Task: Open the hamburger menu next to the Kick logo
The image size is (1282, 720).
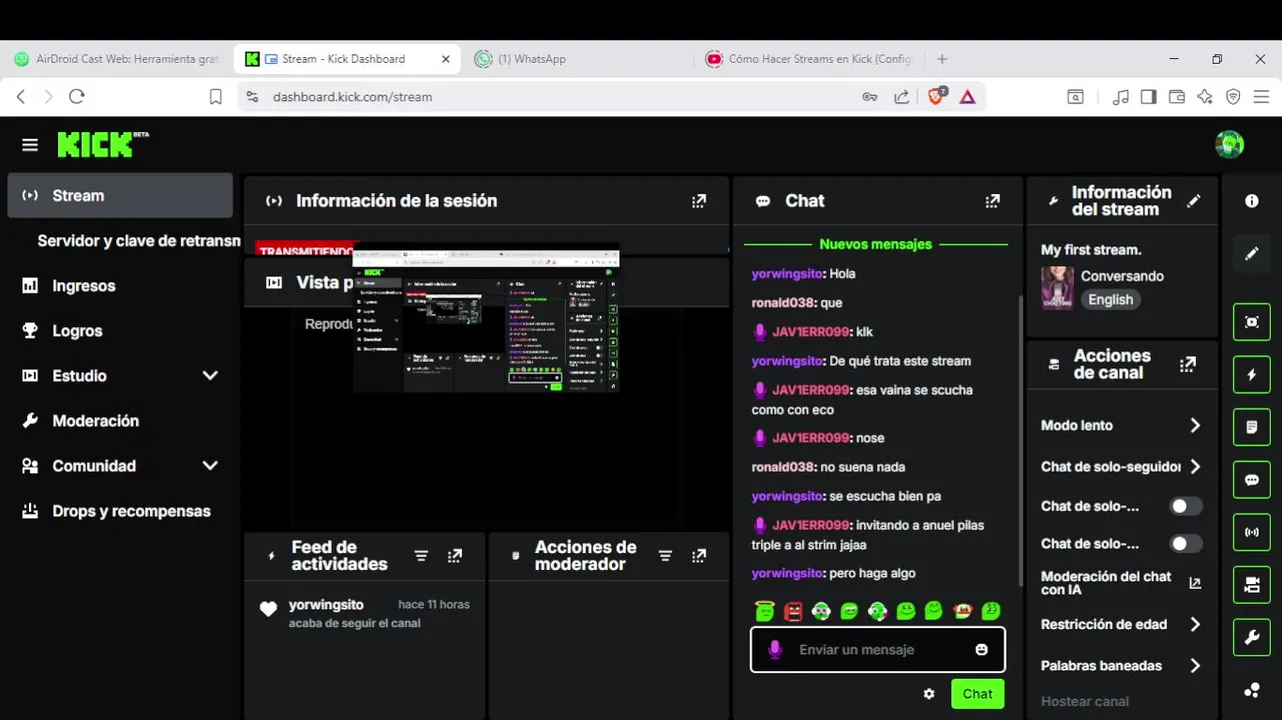Action: click(x=30, y=145)
